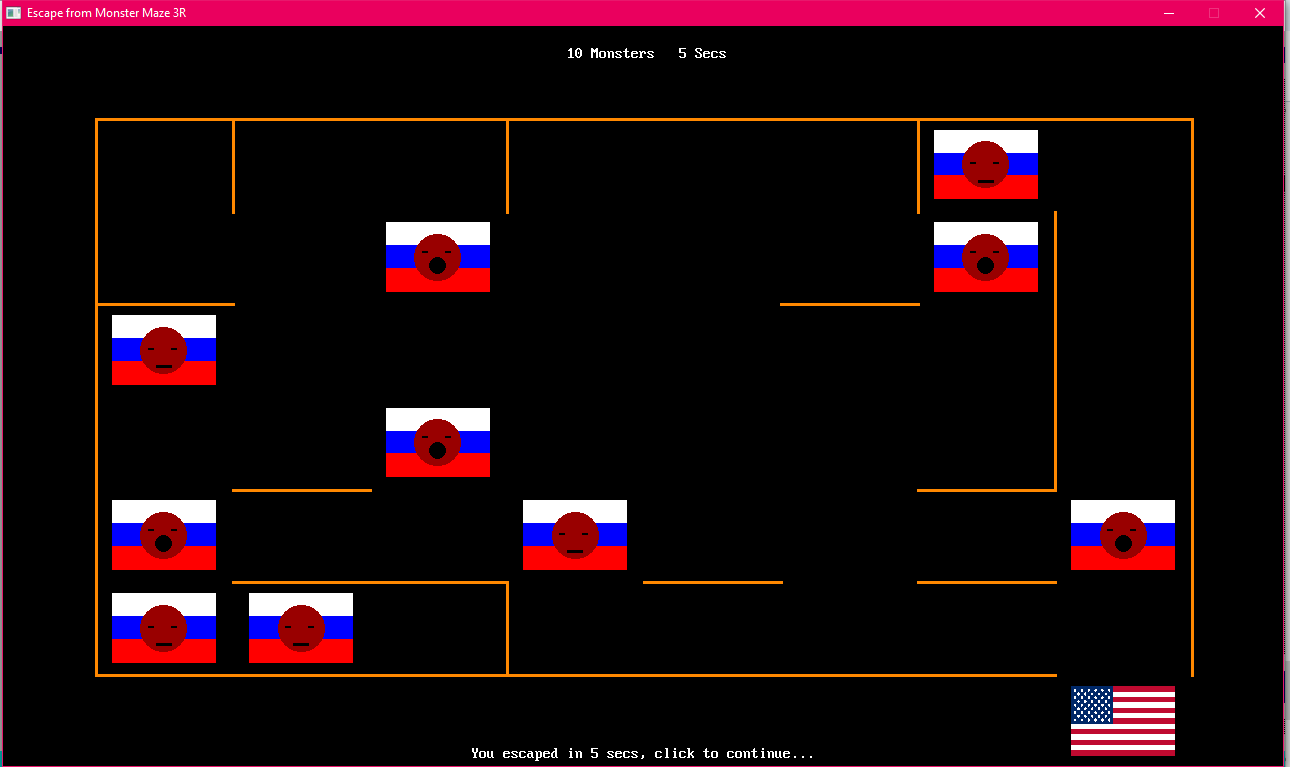The image size is (1290, 767).
Task: Click the closed-mouth monster in the maze center
Action: tap(574, 535)
